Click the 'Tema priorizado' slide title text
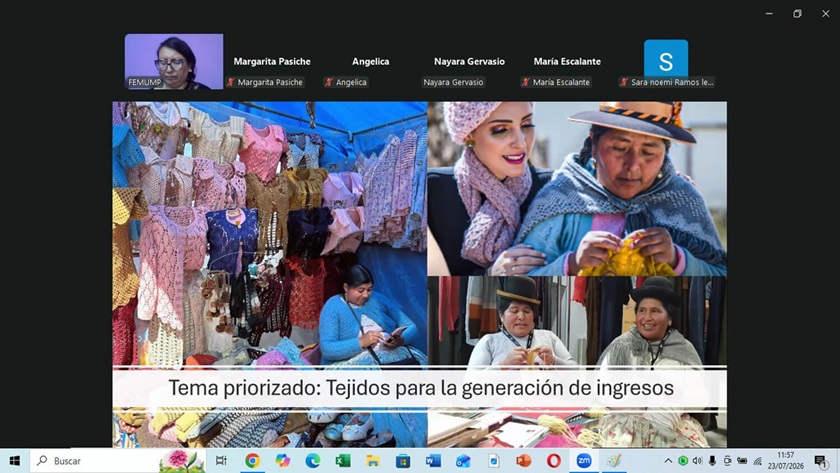The width and height of the screenshot is (840, 473). click(x=421, y=388)
